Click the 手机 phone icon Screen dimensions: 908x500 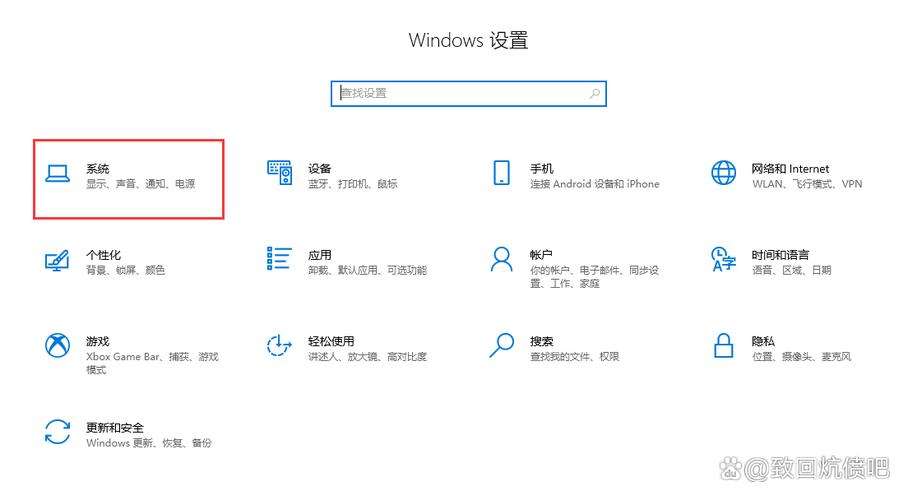point(501,173)
